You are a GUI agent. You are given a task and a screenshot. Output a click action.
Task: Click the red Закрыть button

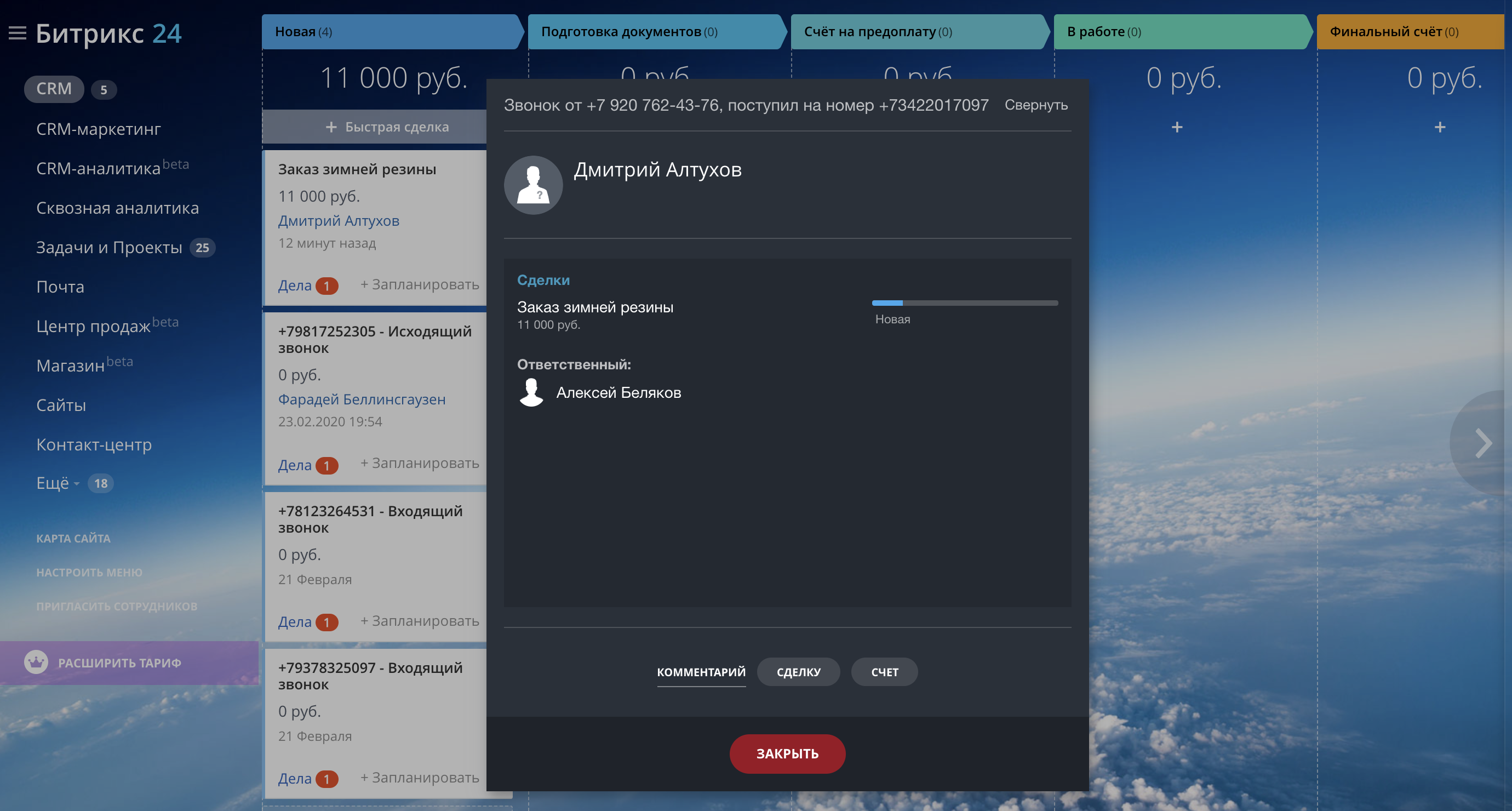point(787,753)
